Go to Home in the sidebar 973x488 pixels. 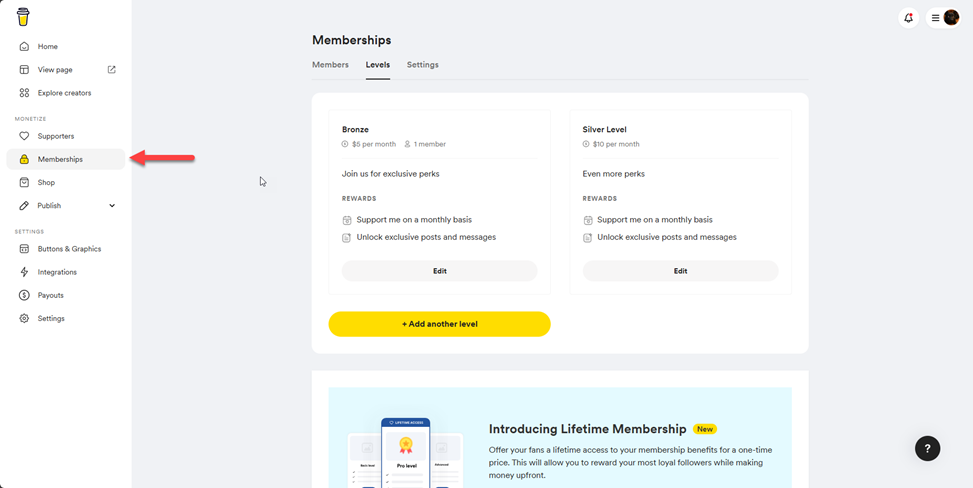[47, 47]
